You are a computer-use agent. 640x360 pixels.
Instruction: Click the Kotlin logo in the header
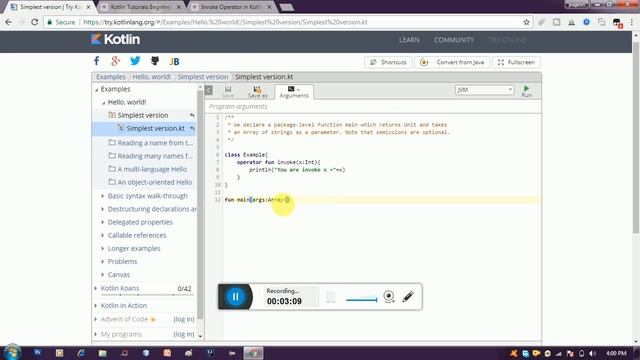115,39
